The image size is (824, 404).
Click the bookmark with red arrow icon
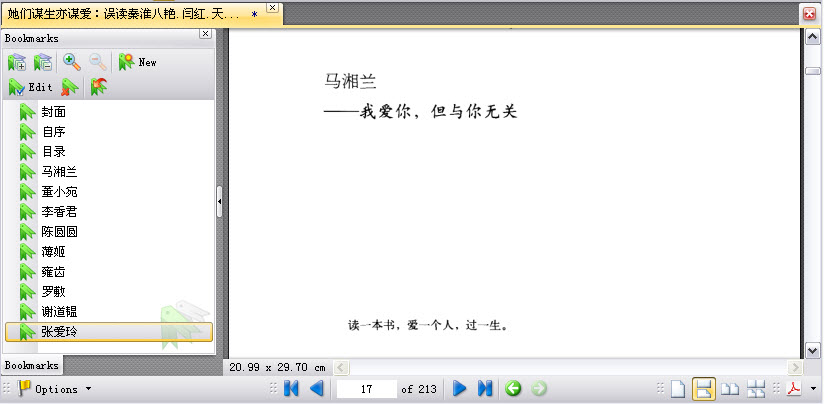(x=98, y=87)
